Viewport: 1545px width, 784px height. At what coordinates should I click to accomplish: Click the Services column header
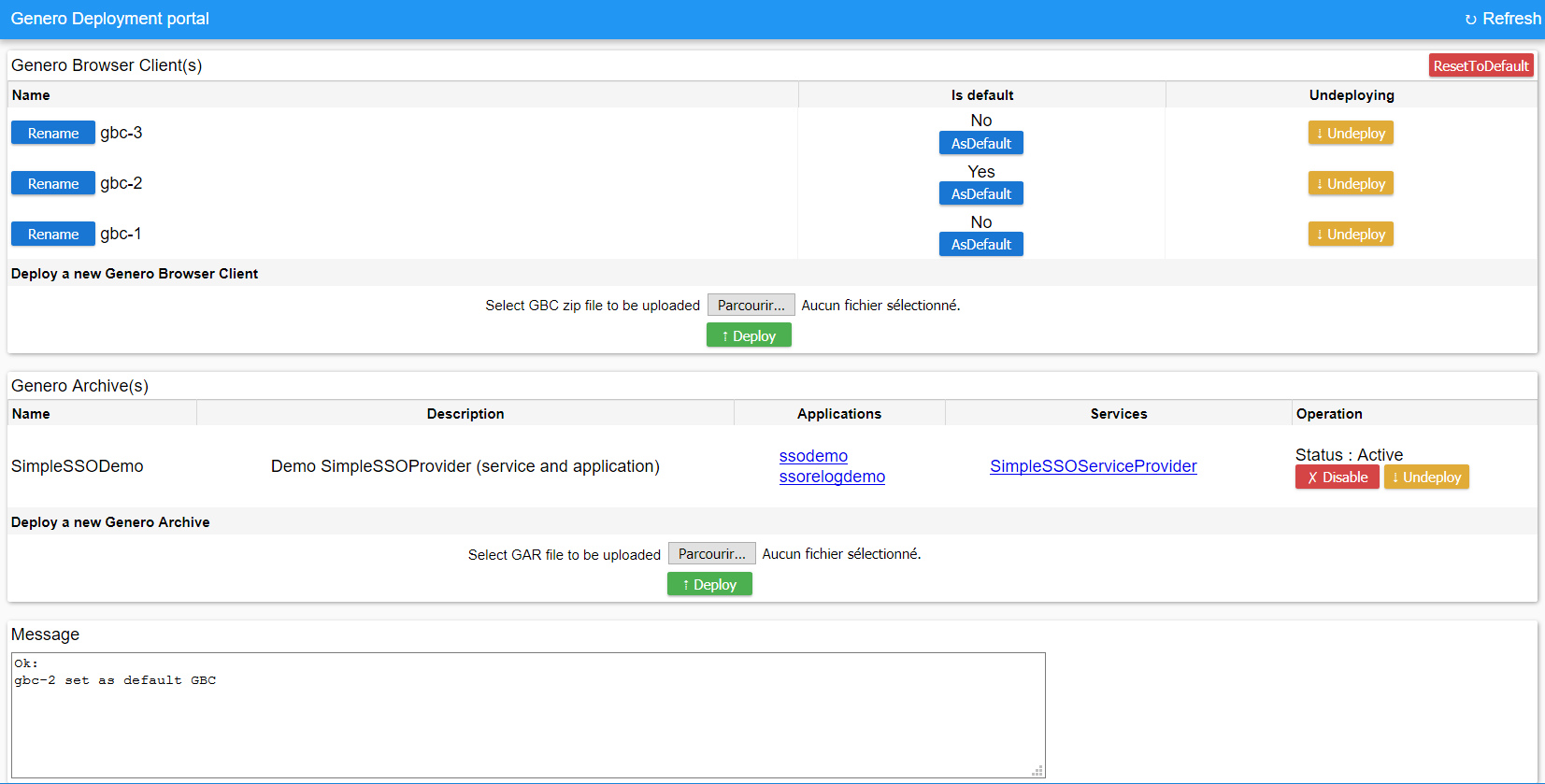(1119, 414)
